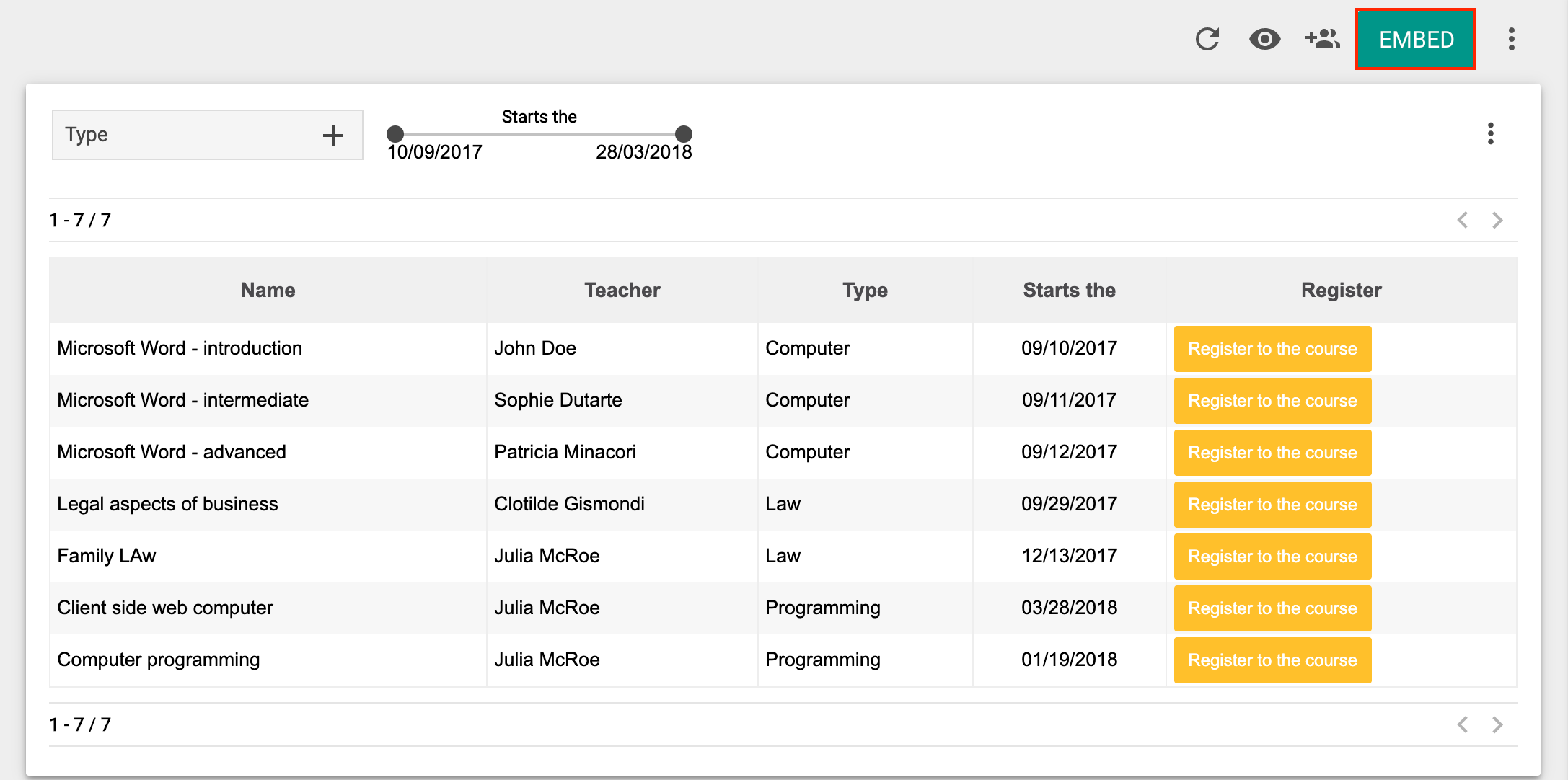Sort by the Teacher column header

click(x=622, y=290)
